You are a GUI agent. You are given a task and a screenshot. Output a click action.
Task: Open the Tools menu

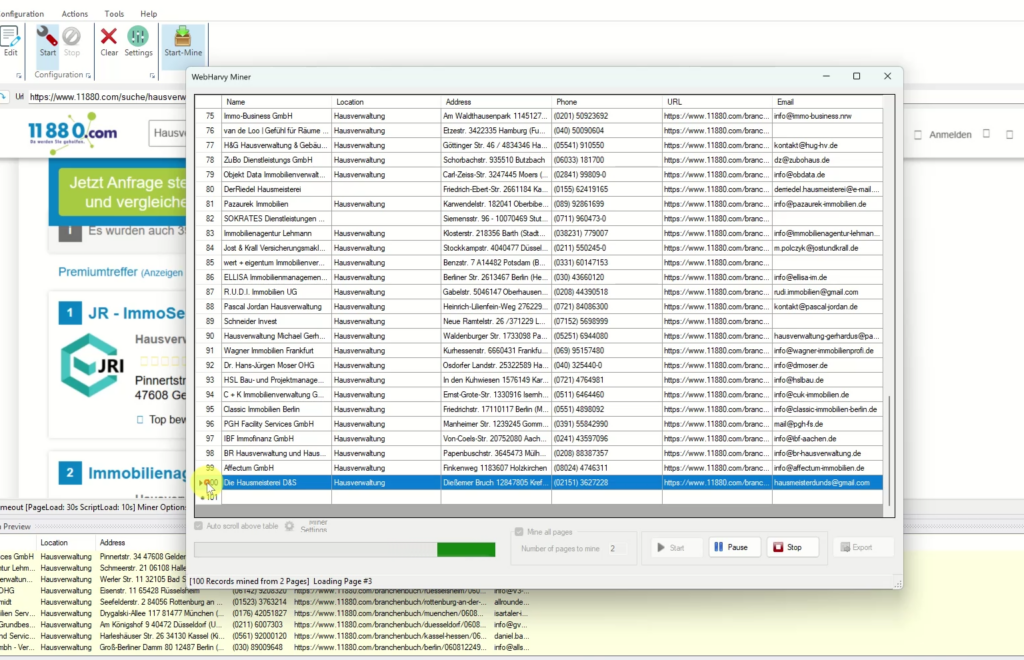pos(114,14)
